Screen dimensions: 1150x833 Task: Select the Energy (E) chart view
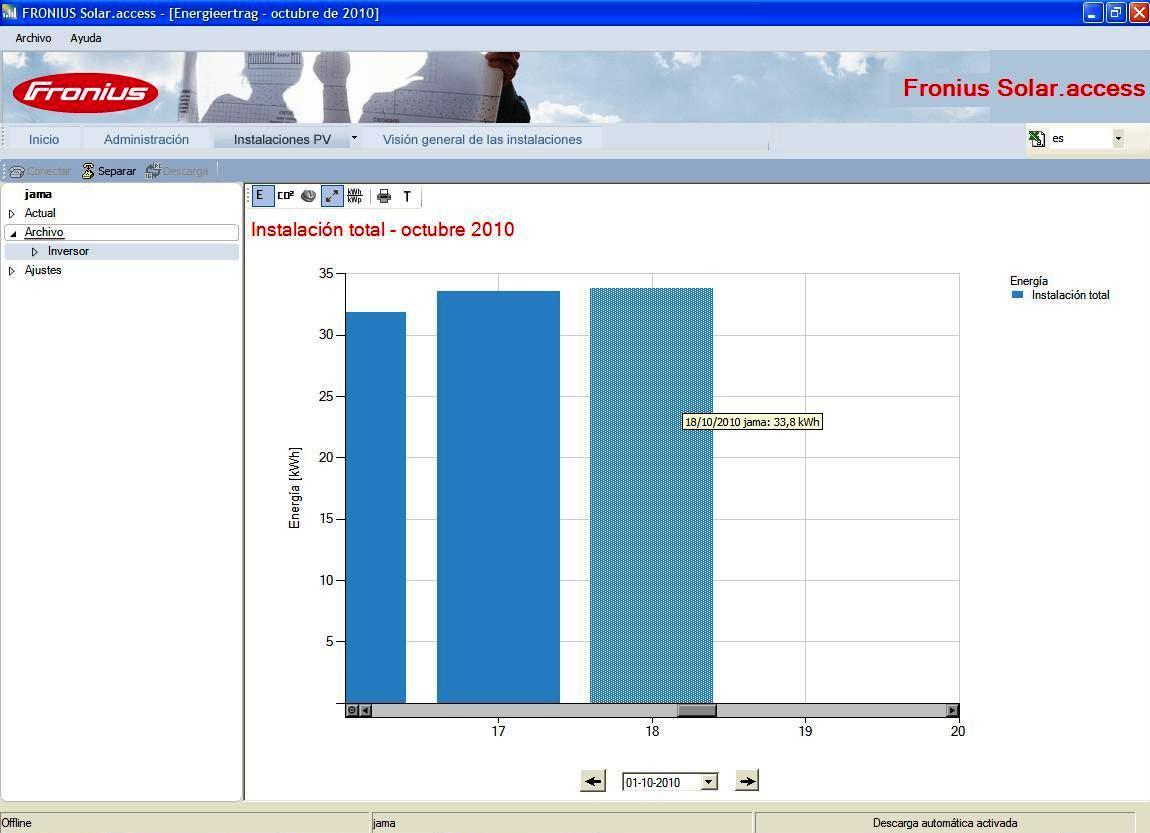pos(260,196)
